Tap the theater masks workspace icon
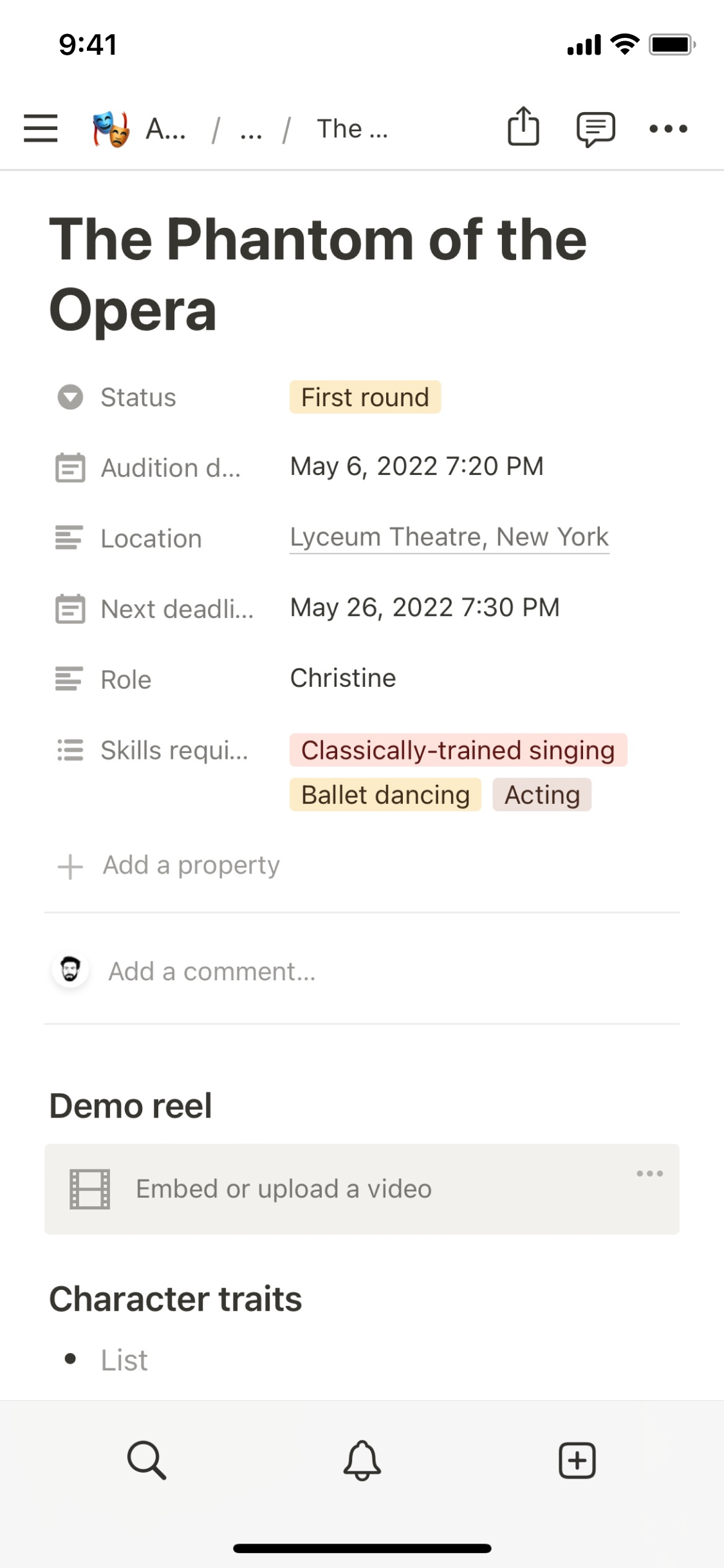This screenshot has height=1568, width=724. (111, 129)
